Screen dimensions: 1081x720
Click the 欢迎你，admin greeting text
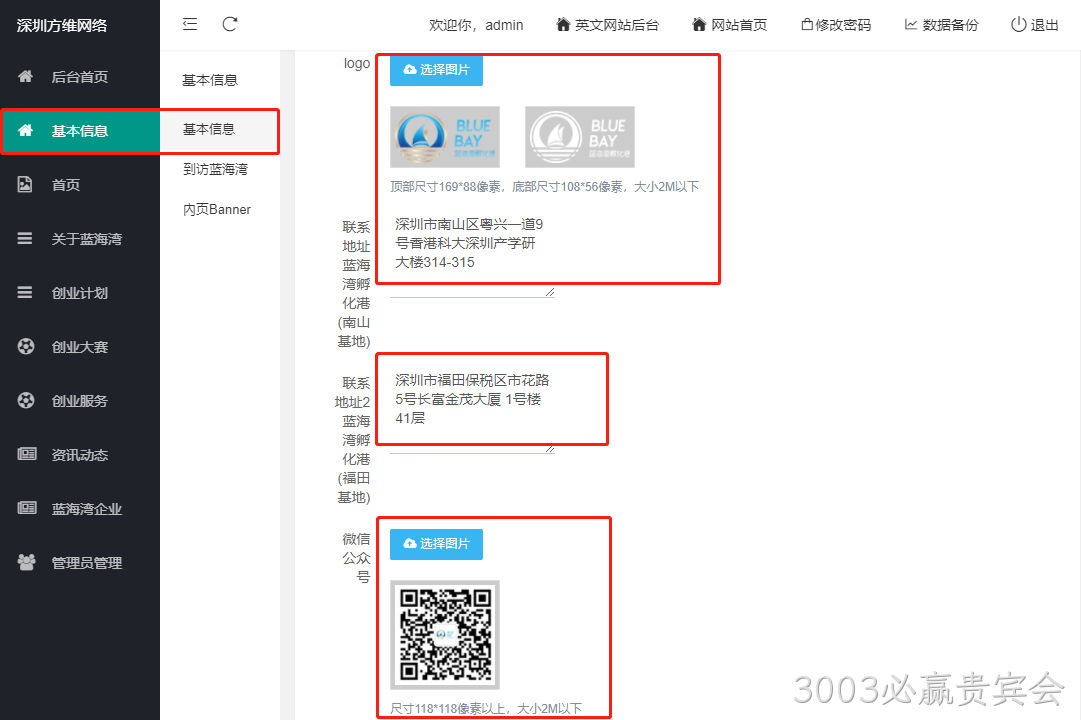[476, 25]
